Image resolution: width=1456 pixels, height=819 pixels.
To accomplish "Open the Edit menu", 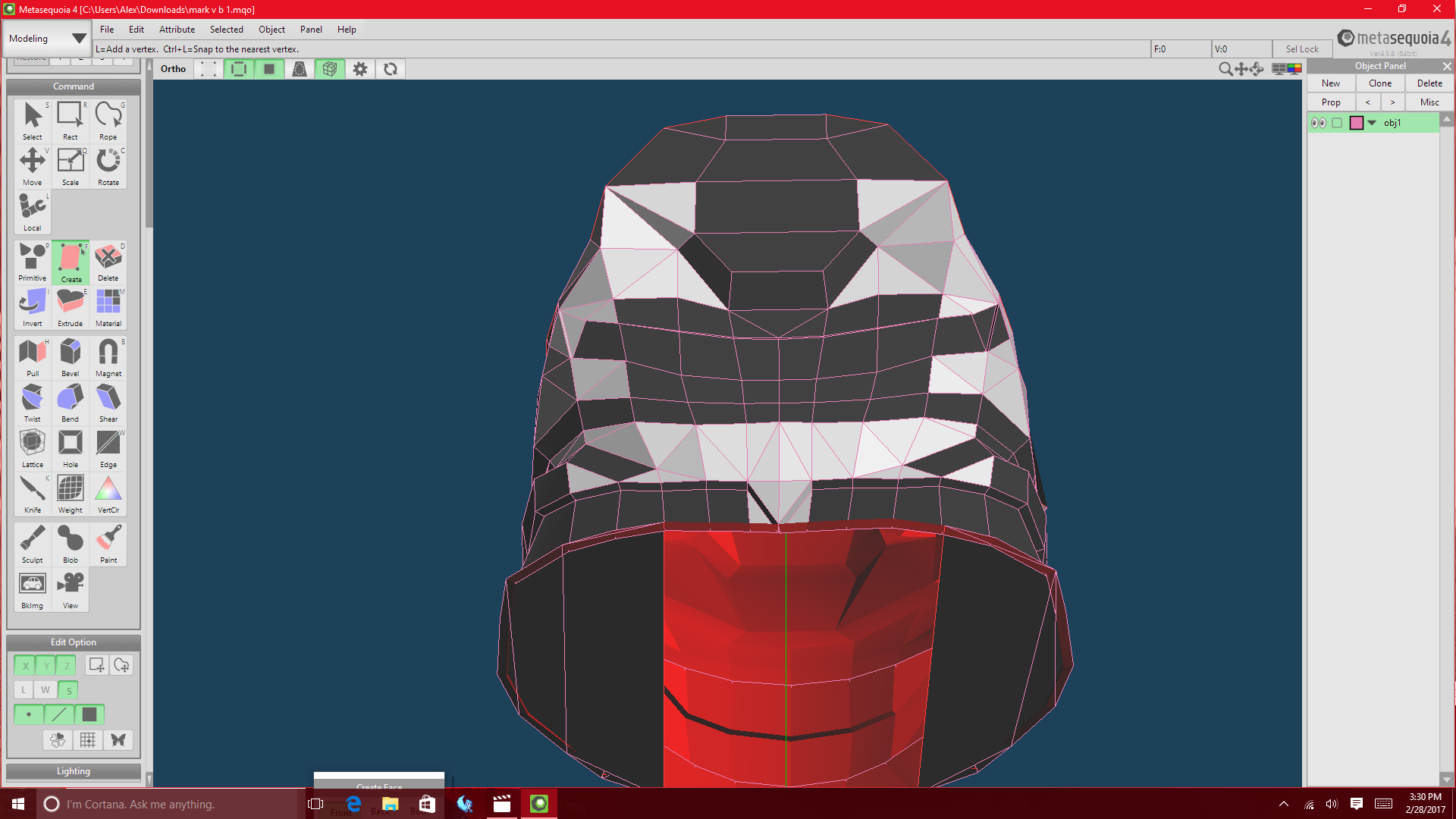I will [x=136, y=30].
